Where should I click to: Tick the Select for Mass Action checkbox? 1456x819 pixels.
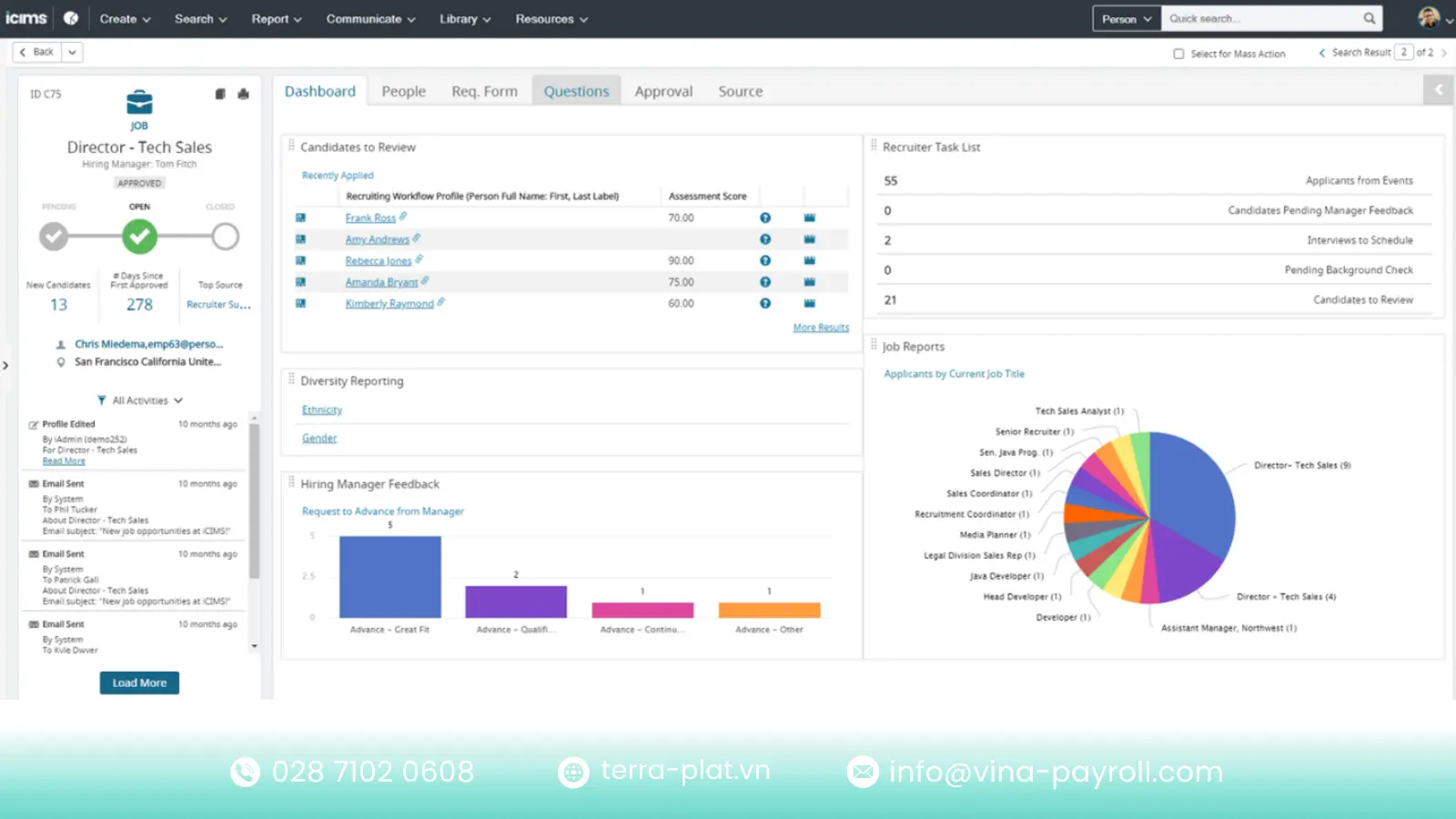tap(1178, 54)
